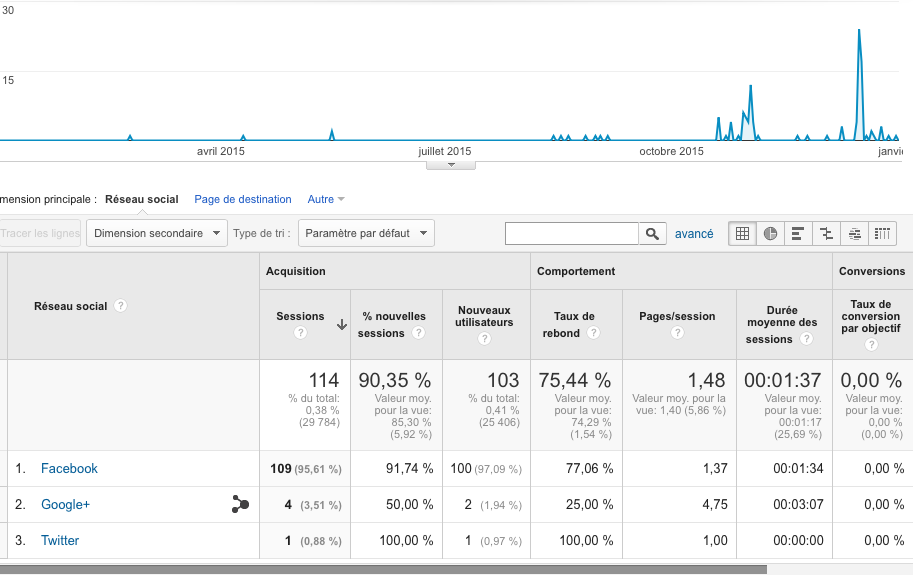Image resolution: width=913 pixels, height=577 pixels.
Task: Click the avancé filter link
Action: pos(694,234)
